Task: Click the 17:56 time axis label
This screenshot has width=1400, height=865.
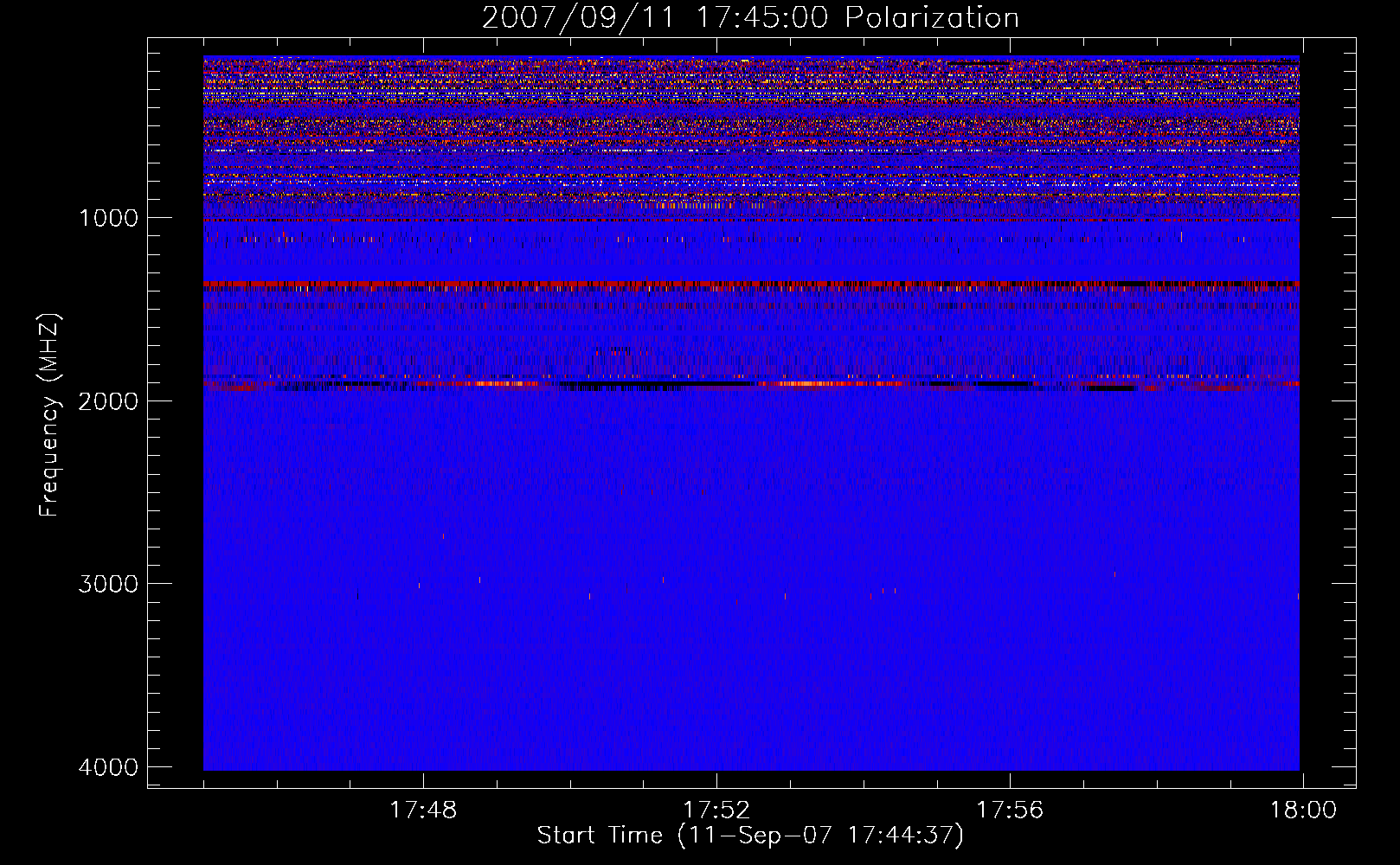Action: click(1010, 811)
